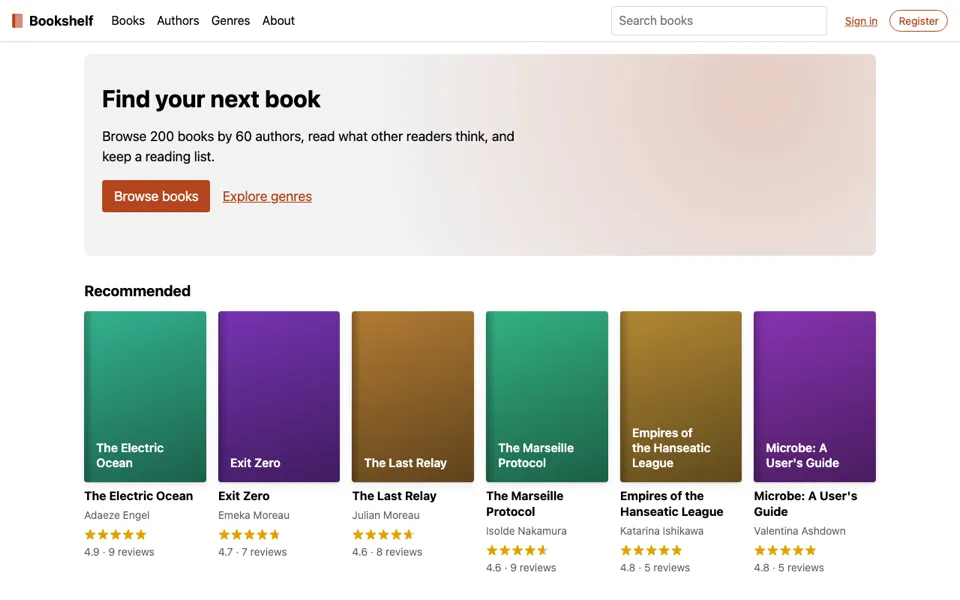Click Microbe: A User's Guide title

pos(806,504)
